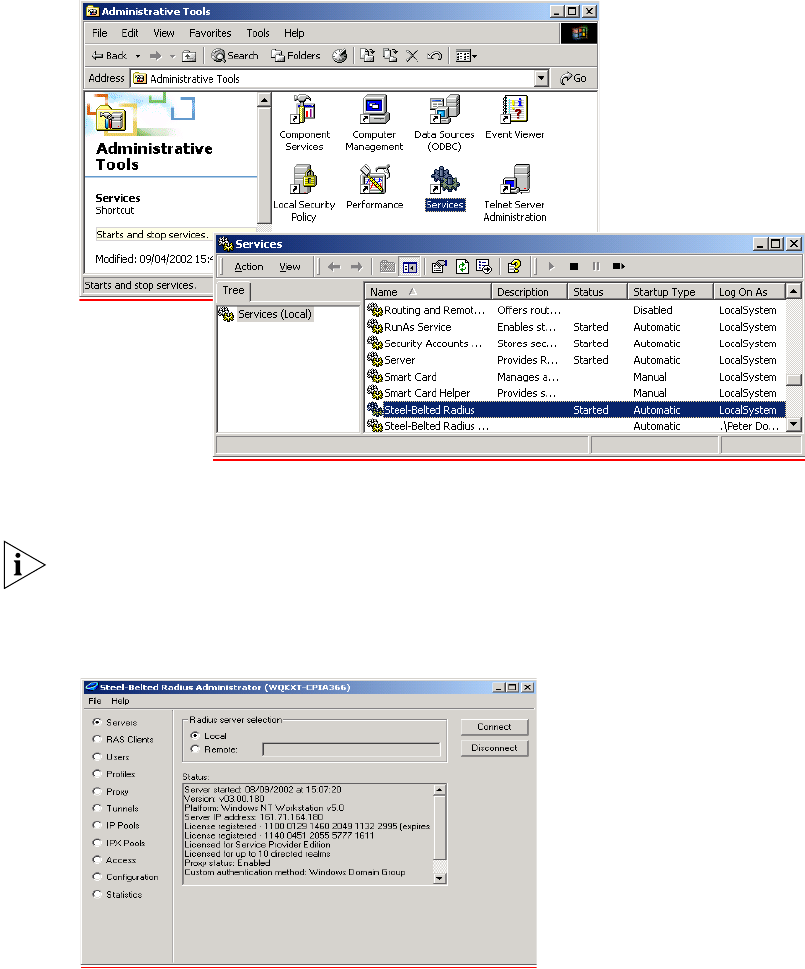This screenshot has height=969, width=805.
Task: Sort by Status column header
Action: point(597,292)
